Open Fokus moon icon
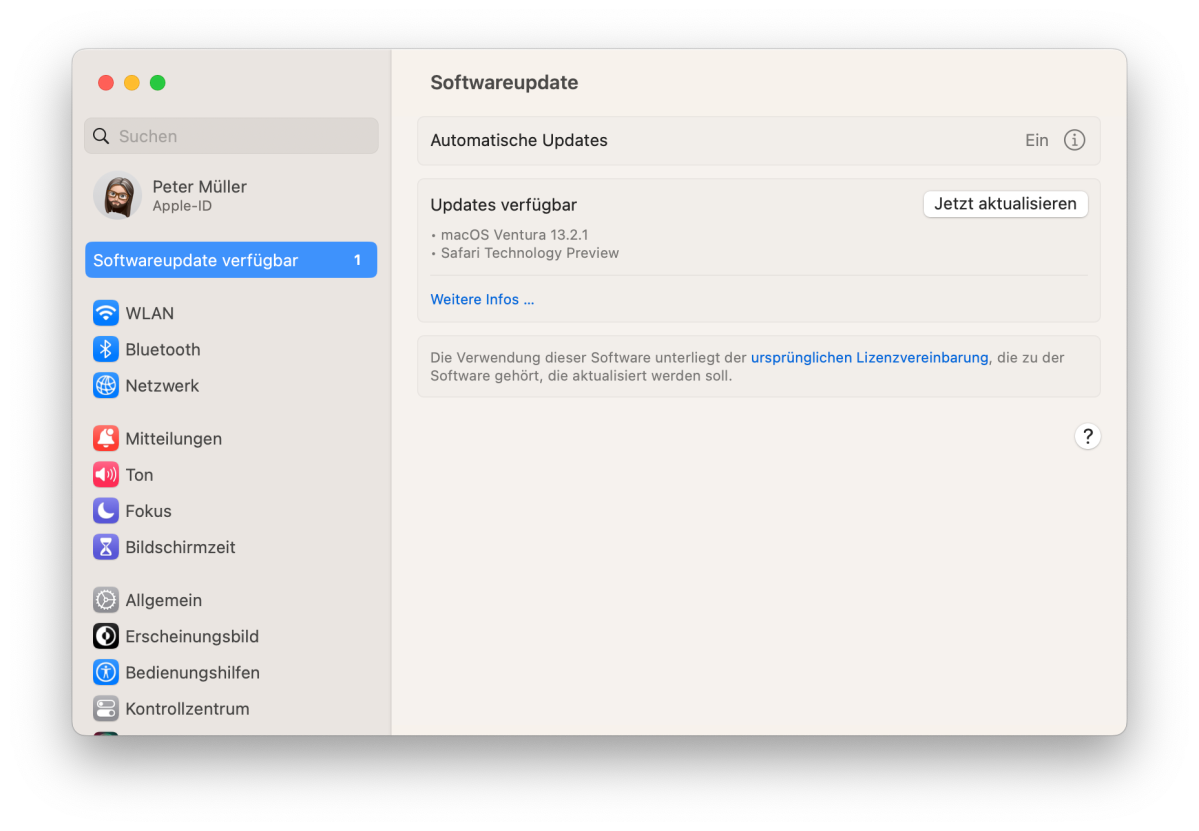Viewport: 1199px width, 831px height. [x=106, y=511]
